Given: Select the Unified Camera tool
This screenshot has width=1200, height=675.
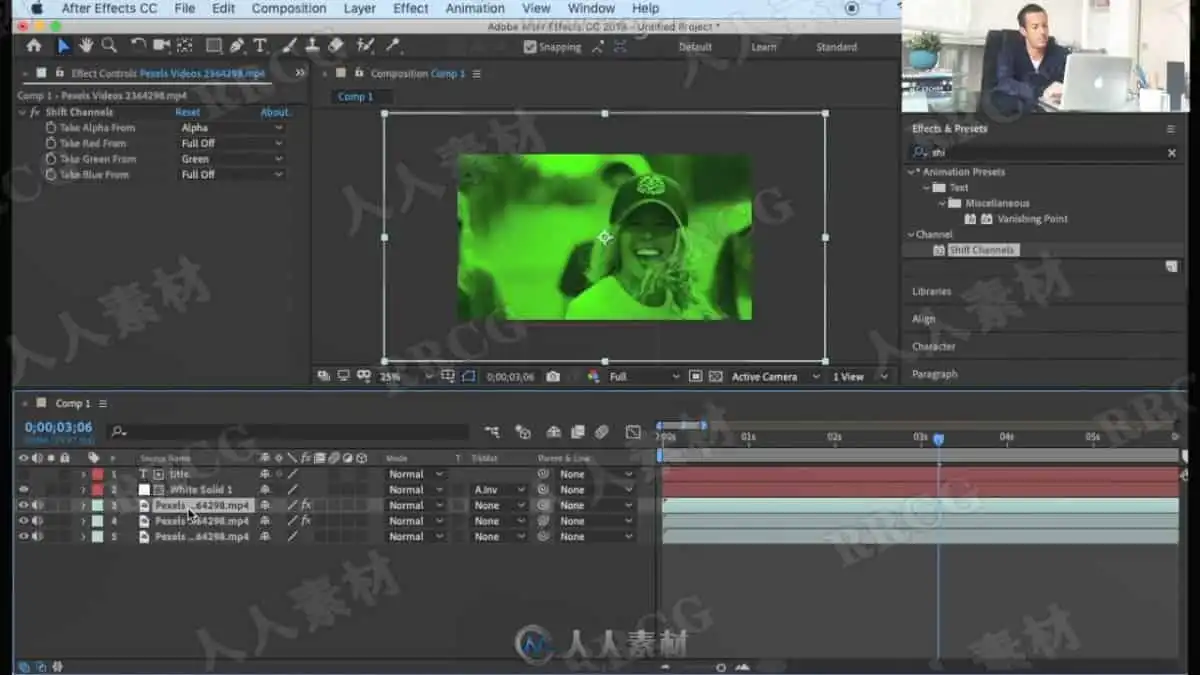Looking at the screenshot, I should (162, 46).
